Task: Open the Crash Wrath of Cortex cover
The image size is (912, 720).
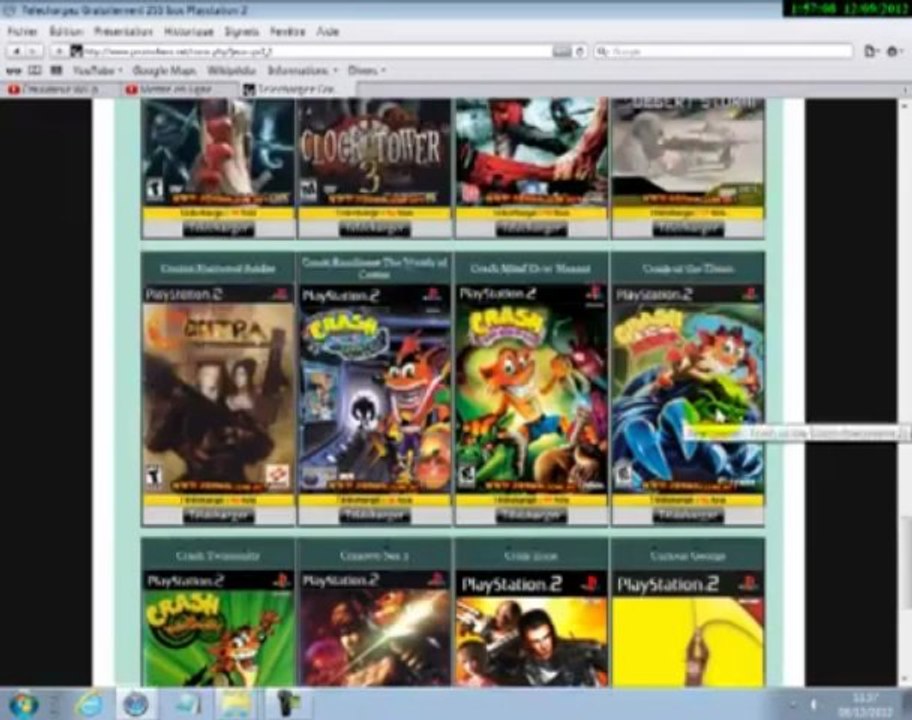Action: (x=374, y=388)
